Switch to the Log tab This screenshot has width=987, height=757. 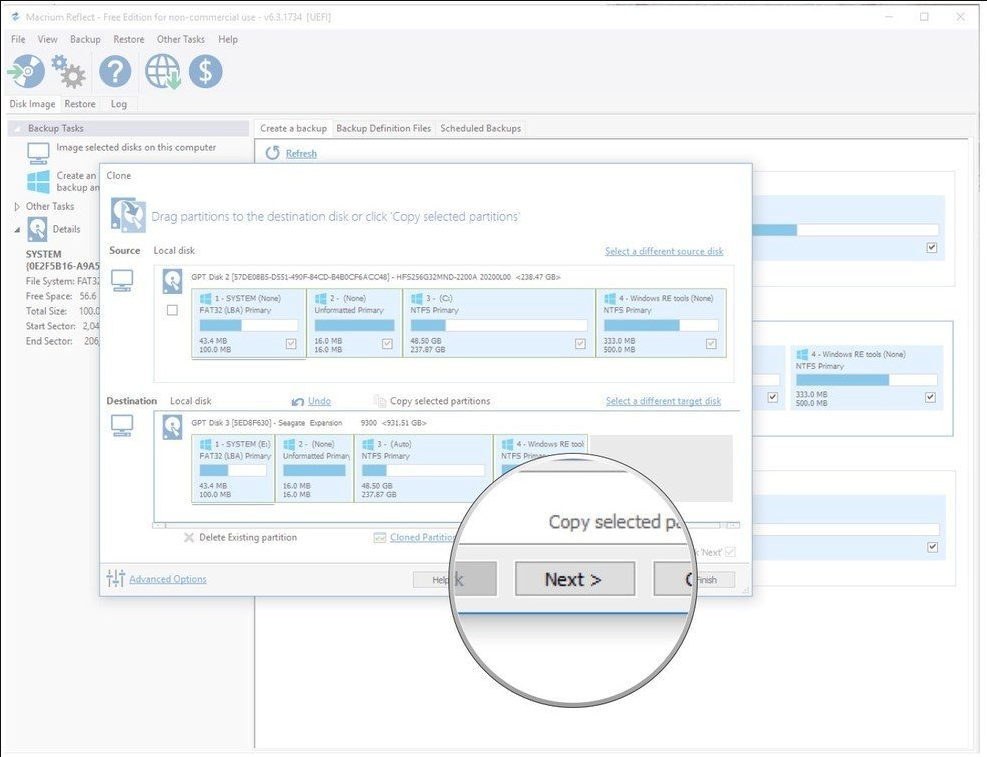pyautogui.click(x=118, y=104)
